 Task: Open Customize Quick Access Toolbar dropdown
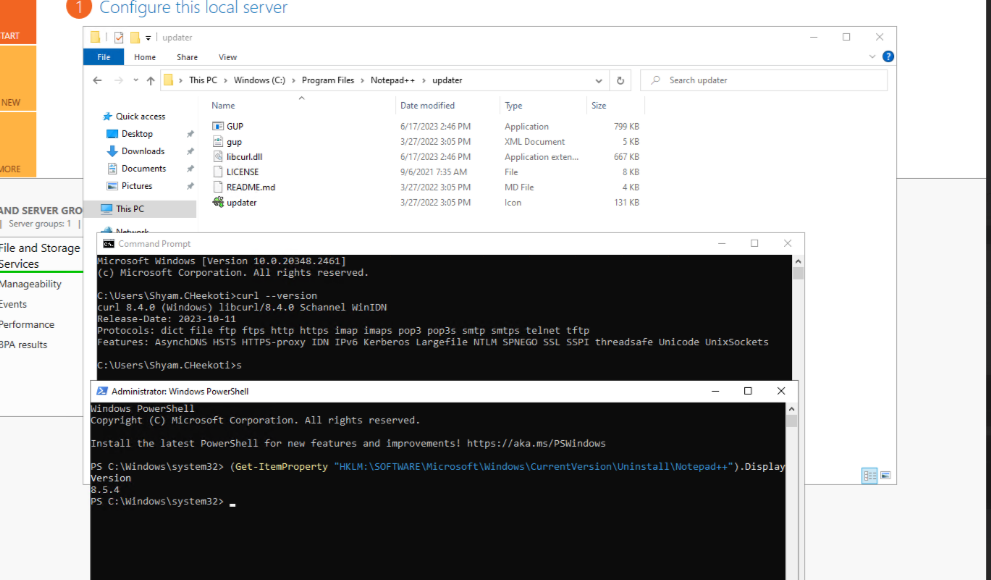[148, 38]
